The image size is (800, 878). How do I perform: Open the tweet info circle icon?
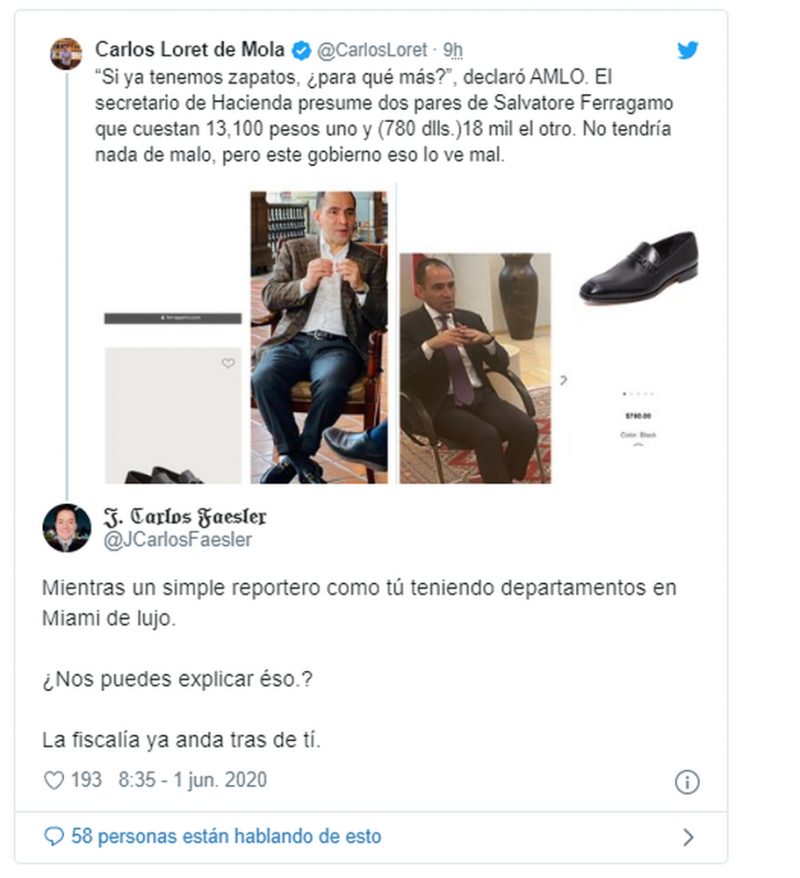click(x=687, y=782)
